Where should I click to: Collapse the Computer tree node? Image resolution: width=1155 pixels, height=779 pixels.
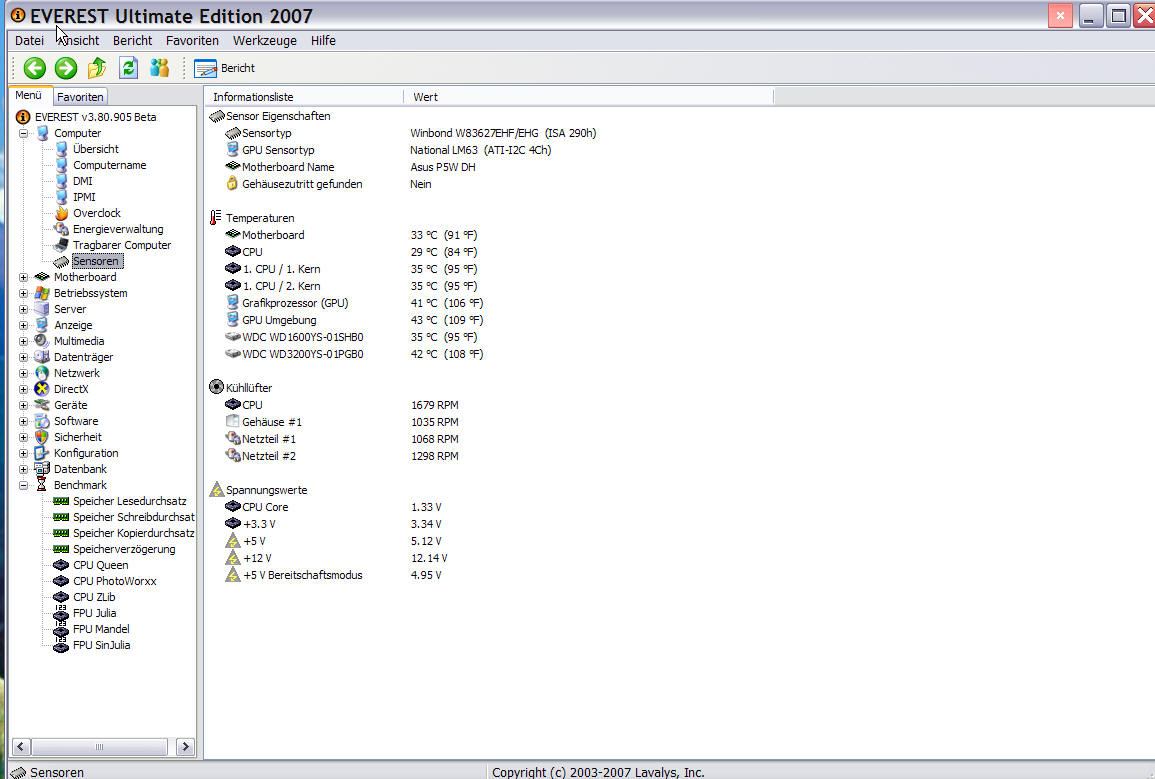pos(24,133)
